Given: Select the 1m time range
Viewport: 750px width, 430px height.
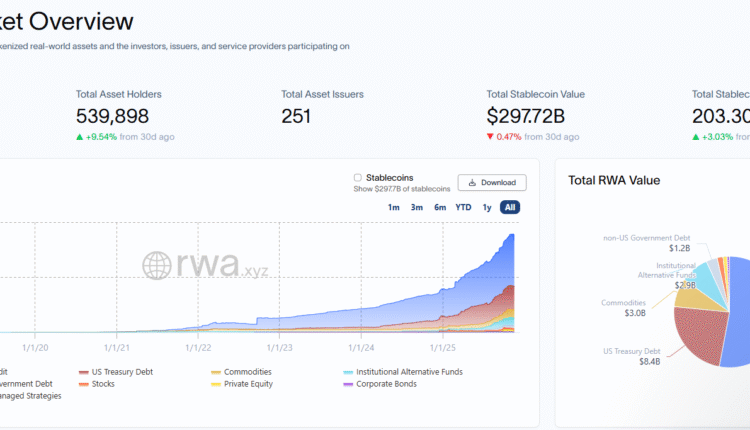Looking at the screenshot, I should pyautogui.click(x=394, y=207).
